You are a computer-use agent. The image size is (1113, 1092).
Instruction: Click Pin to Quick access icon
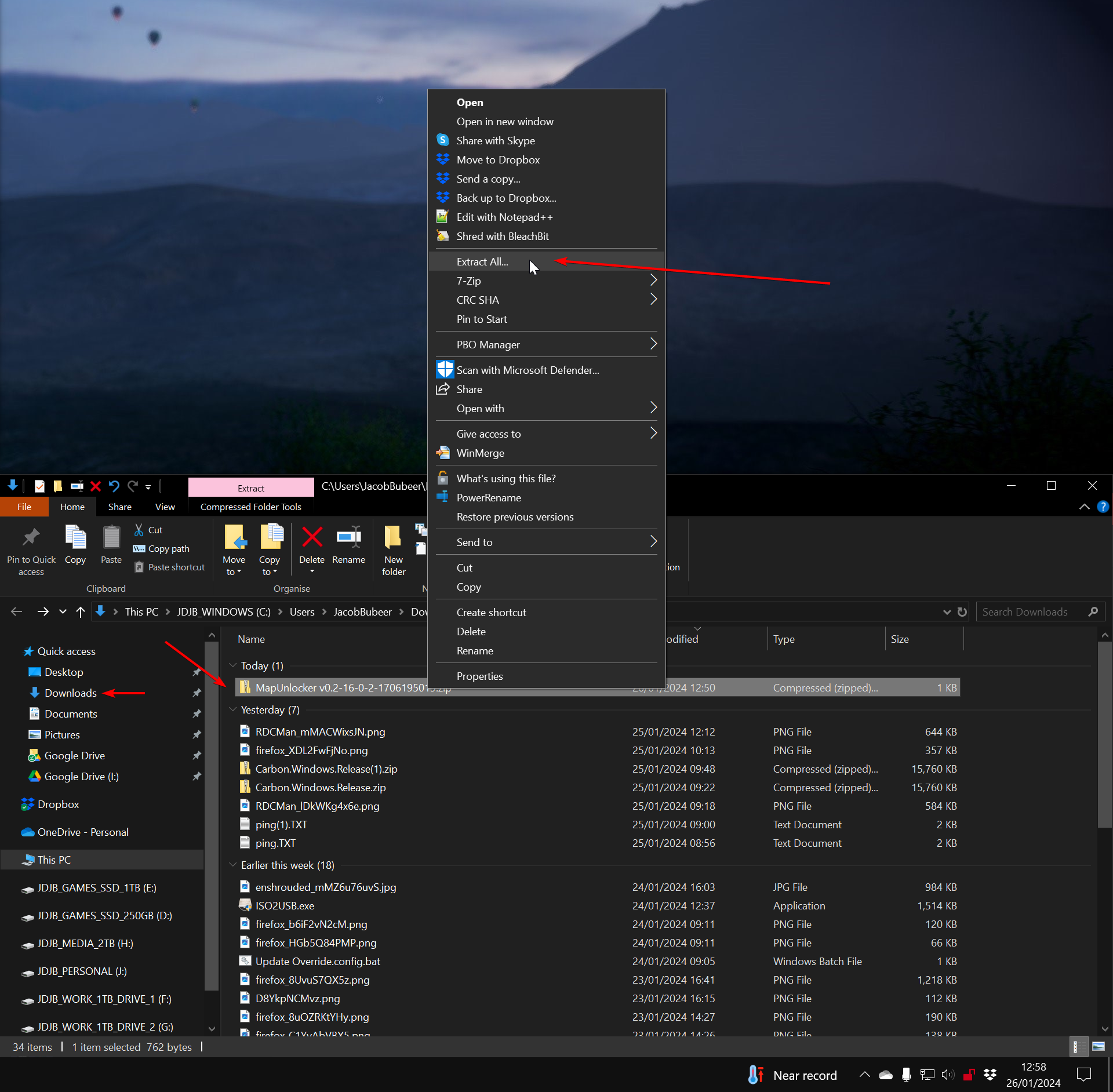tap(31, 538)
